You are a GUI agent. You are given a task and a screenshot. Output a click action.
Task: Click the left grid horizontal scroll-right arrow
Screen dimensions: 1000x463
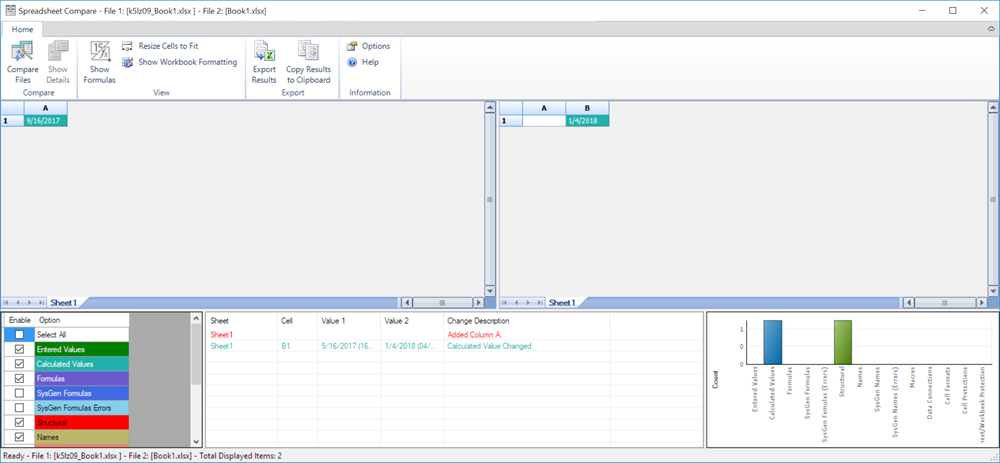pos(478,303)
